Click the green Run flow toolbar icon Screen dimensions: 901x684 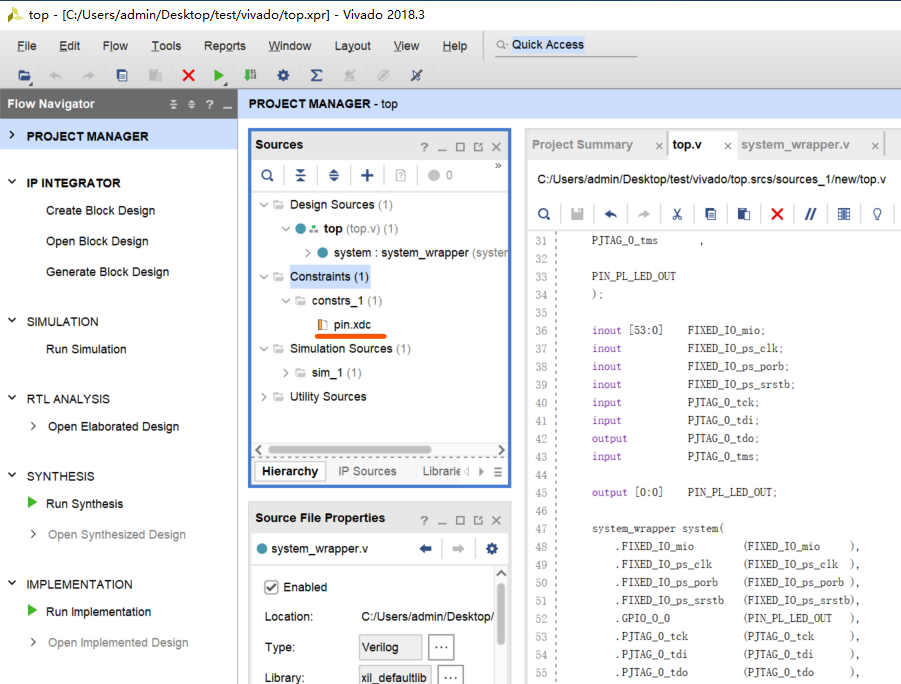tap(219, 75)
